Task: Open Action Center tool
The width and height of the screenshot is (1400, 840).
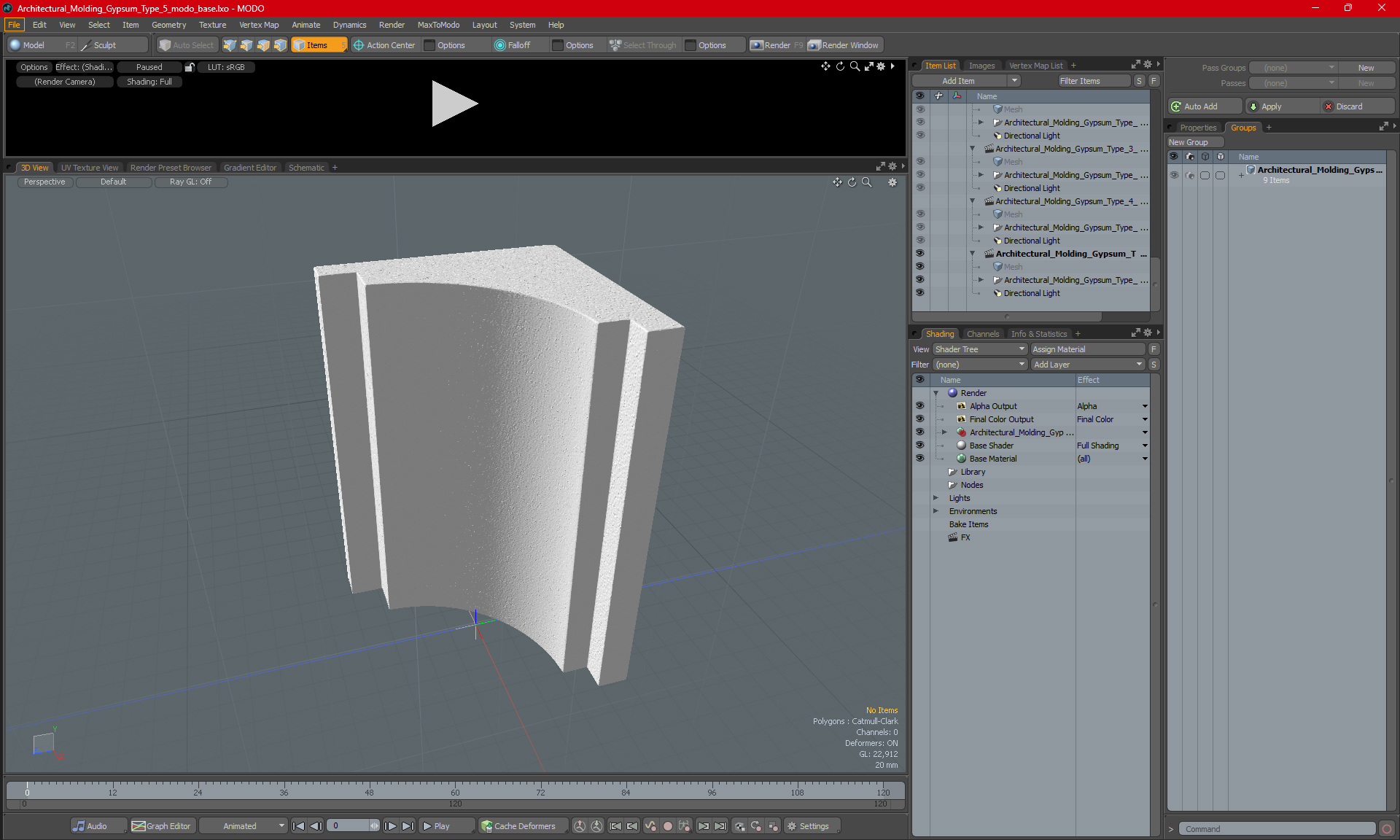Action: coord(384,45)
